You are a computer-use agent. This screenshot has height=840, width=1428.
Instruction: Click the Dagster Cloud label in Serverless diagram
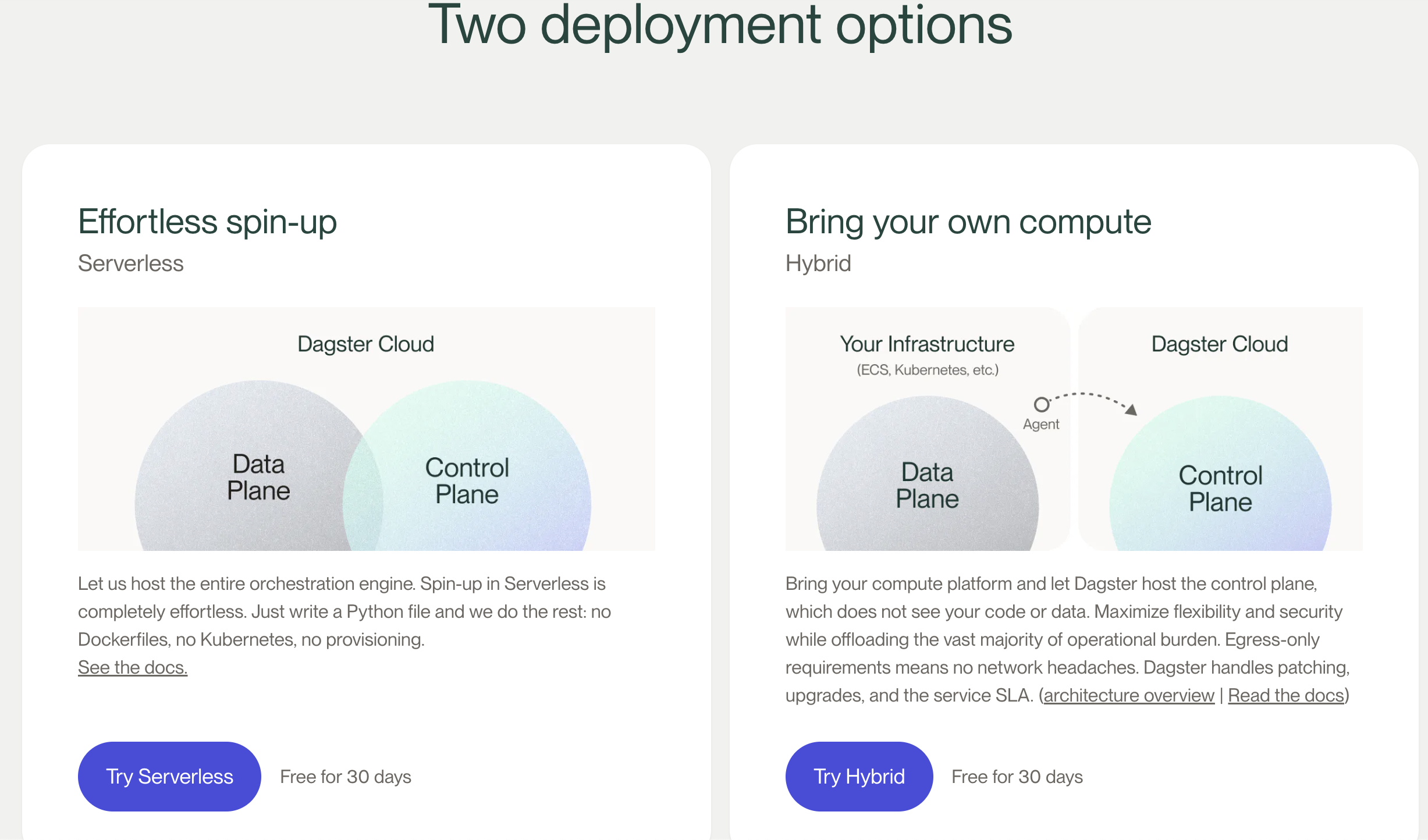coord(365,344)
